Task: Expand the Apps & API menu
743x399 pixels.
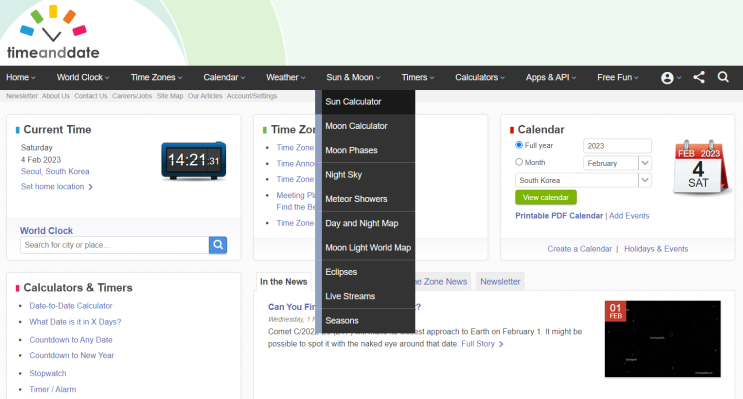Action: 551,77
